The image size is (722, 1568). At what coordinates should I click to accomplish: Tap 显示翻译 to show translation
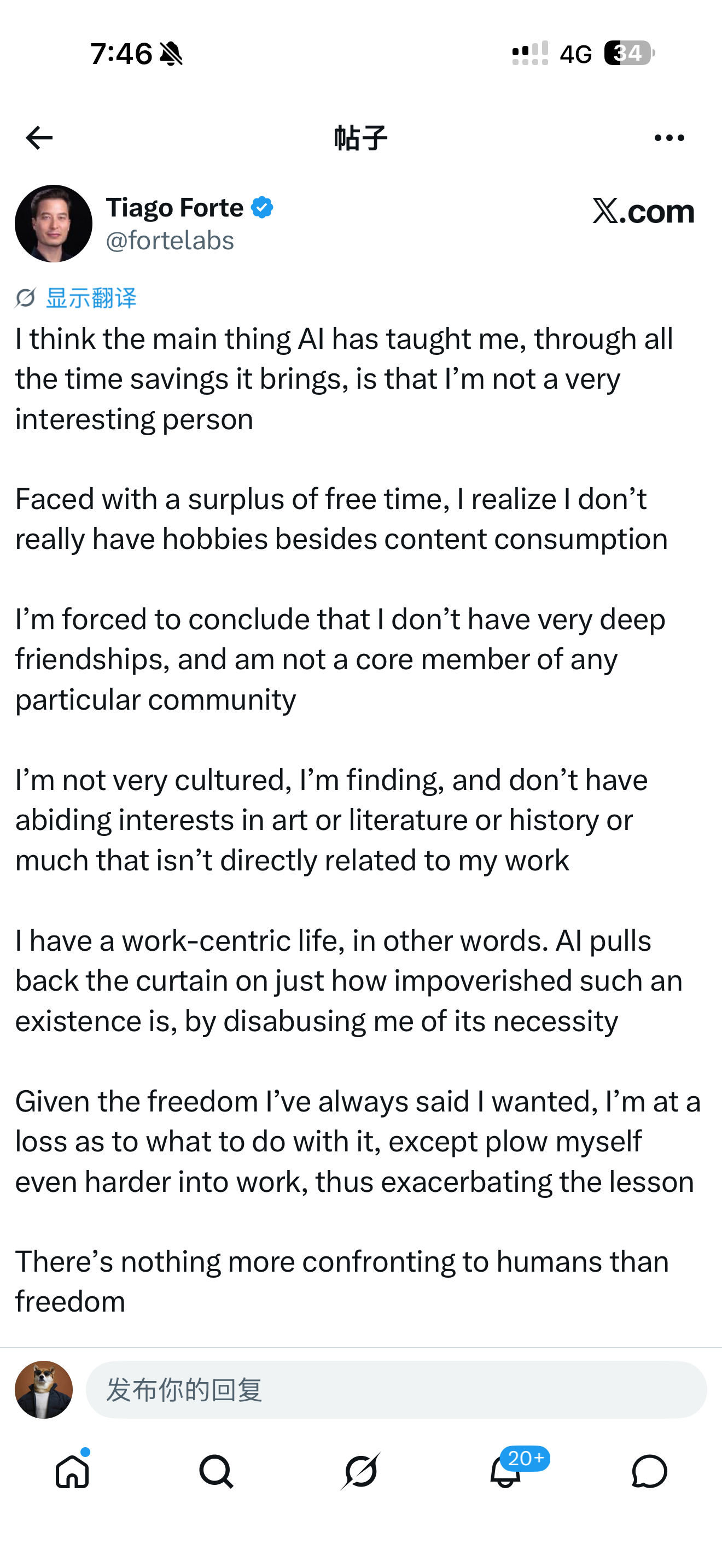(91, 297)
